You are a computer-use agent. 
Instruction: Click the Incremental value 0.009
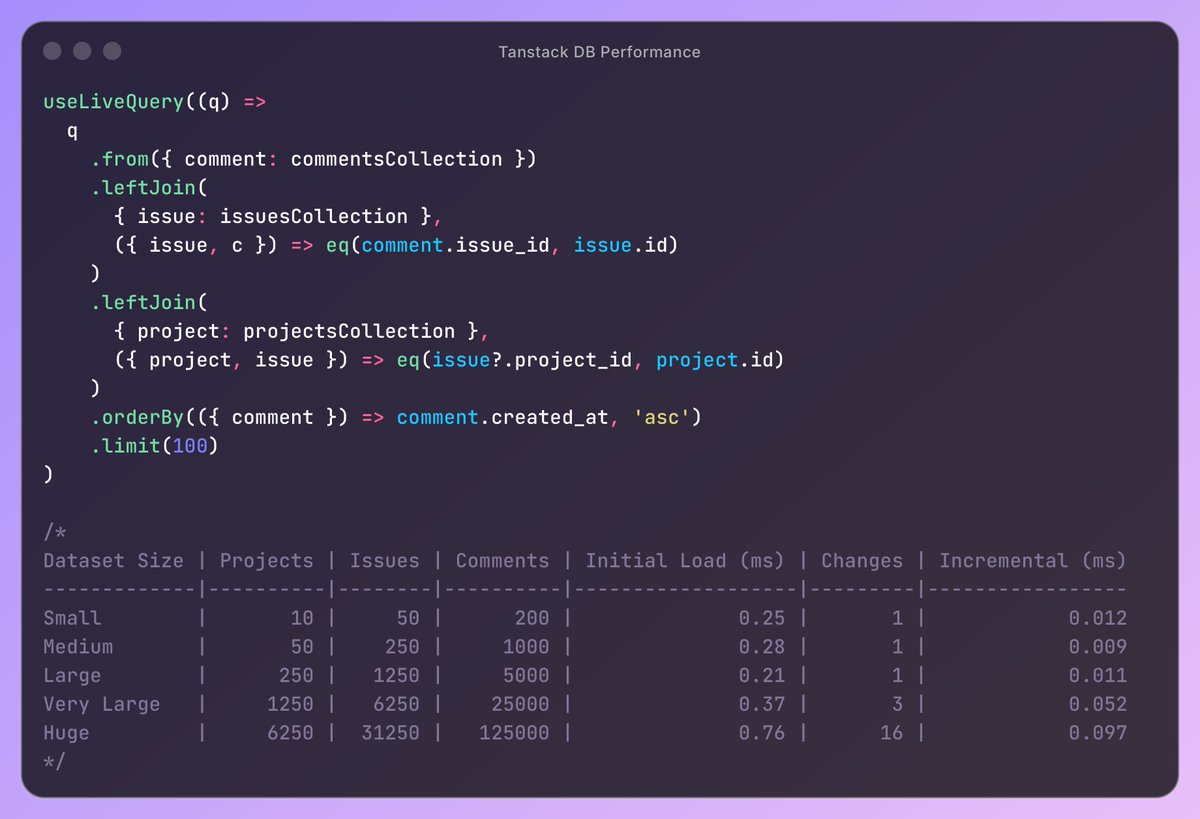pos(1097,647)
